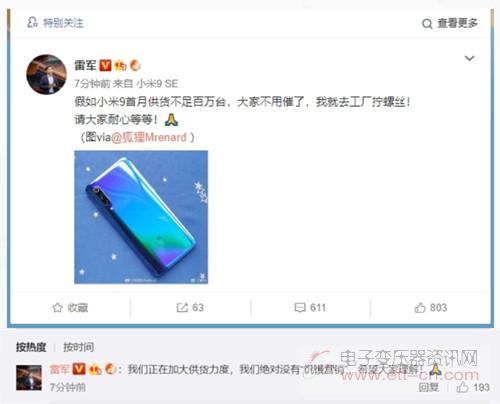Click 回复 to reply to comment
Image resolution: width=500 pixels, height=404 pixels.
429,387
